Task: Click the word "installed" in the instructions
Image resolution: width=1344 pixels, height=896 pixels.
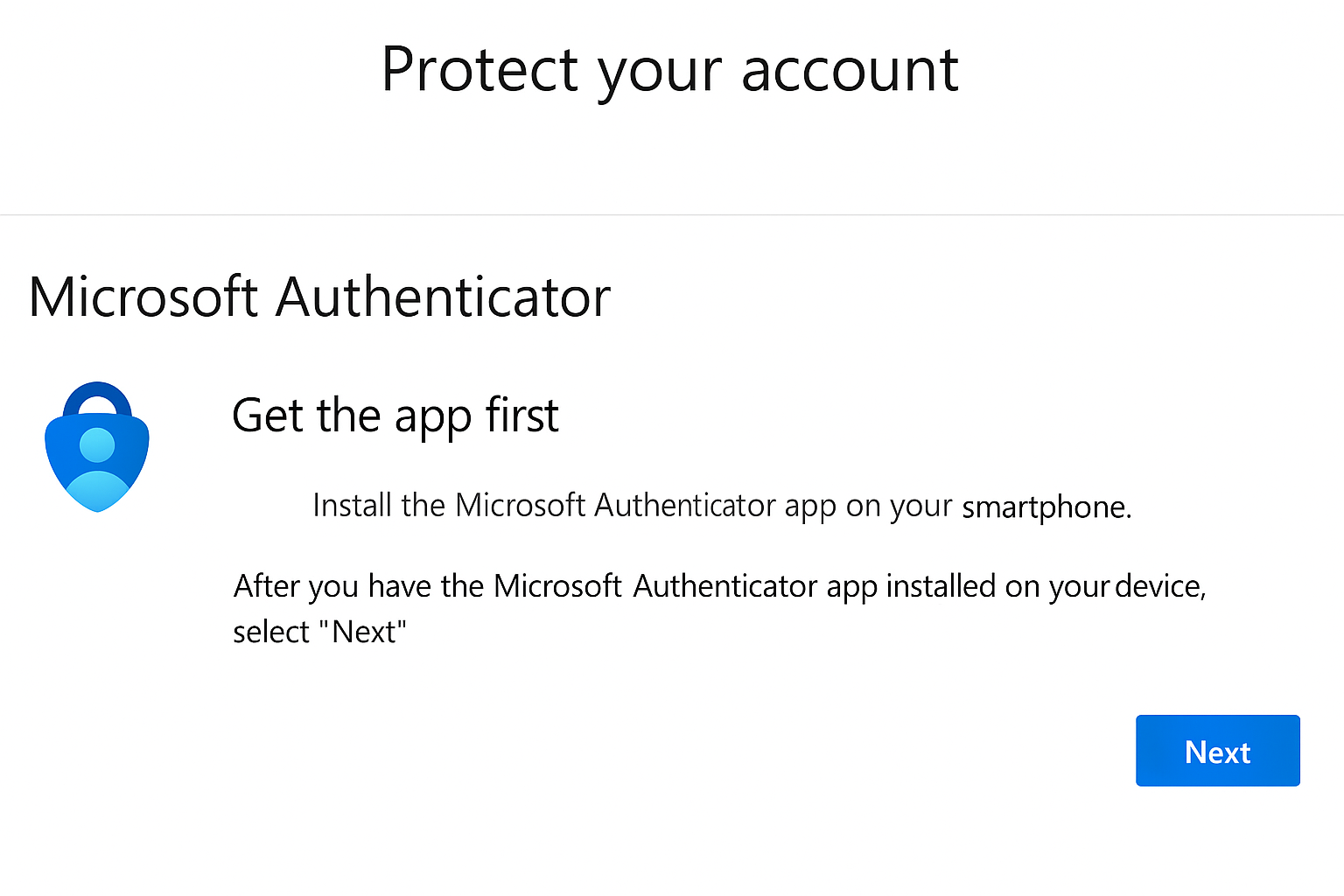Action: point(941,586)
